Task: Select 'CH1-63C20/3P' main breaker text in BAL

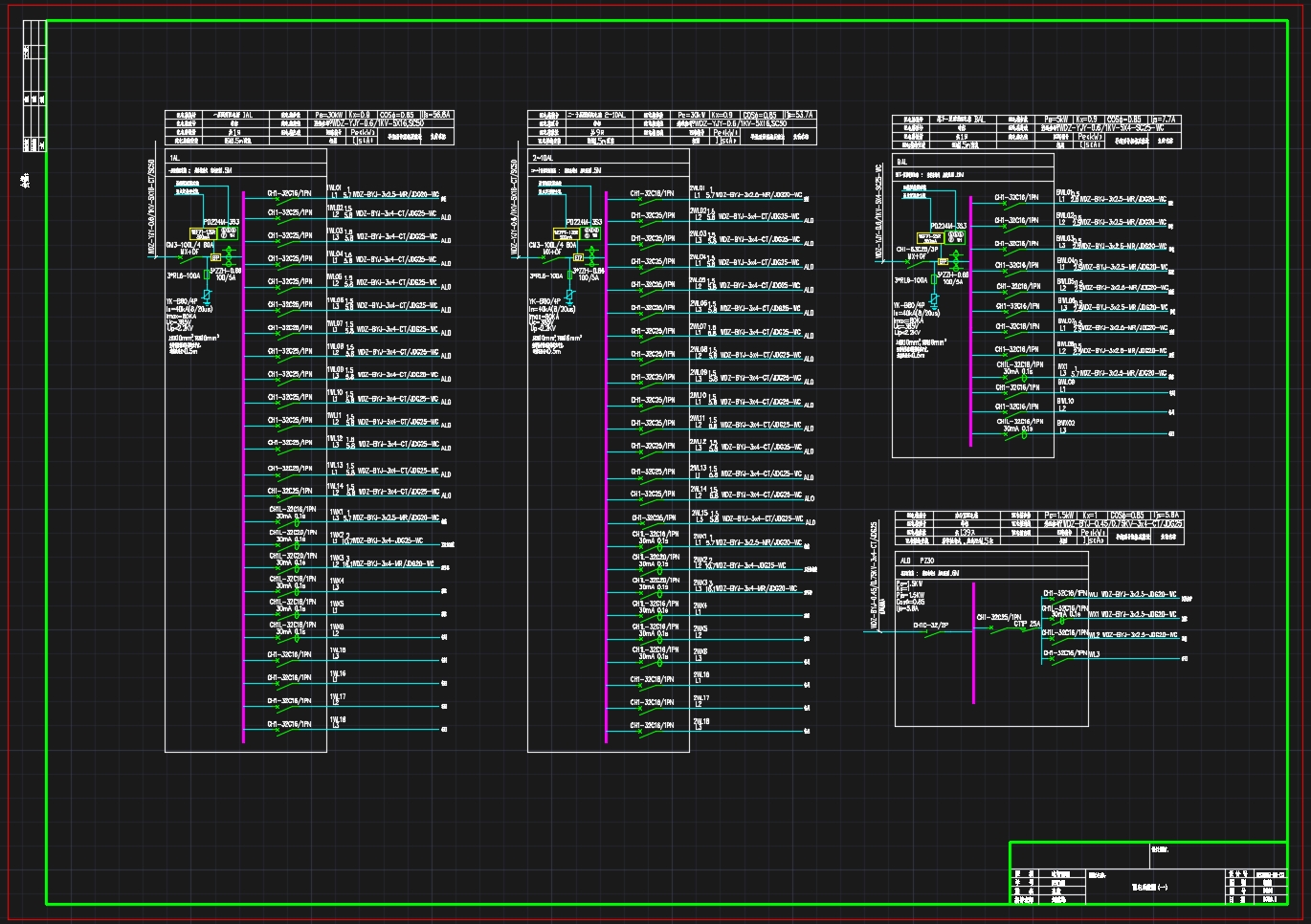Action: [x=918, y=249]
